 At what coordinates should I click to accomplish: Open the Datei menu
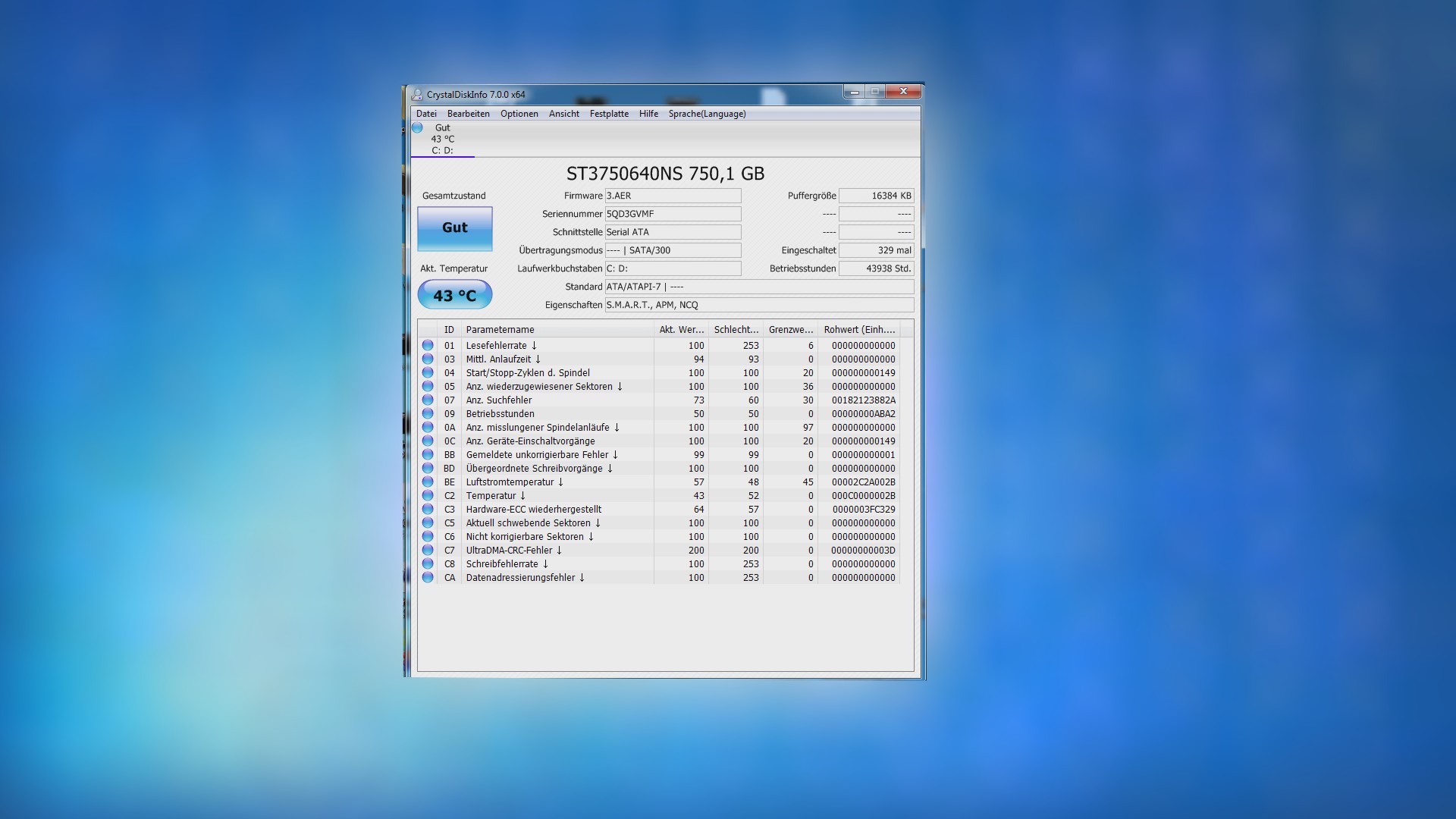point(426,114)
